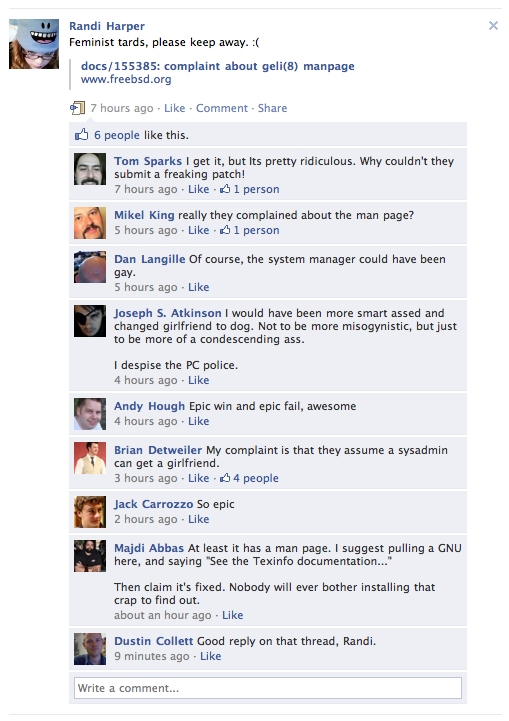This screenshot has height=721, width=509.
Task: Click the shared link icon beside 7 hours ago
Action: (77, 108)
